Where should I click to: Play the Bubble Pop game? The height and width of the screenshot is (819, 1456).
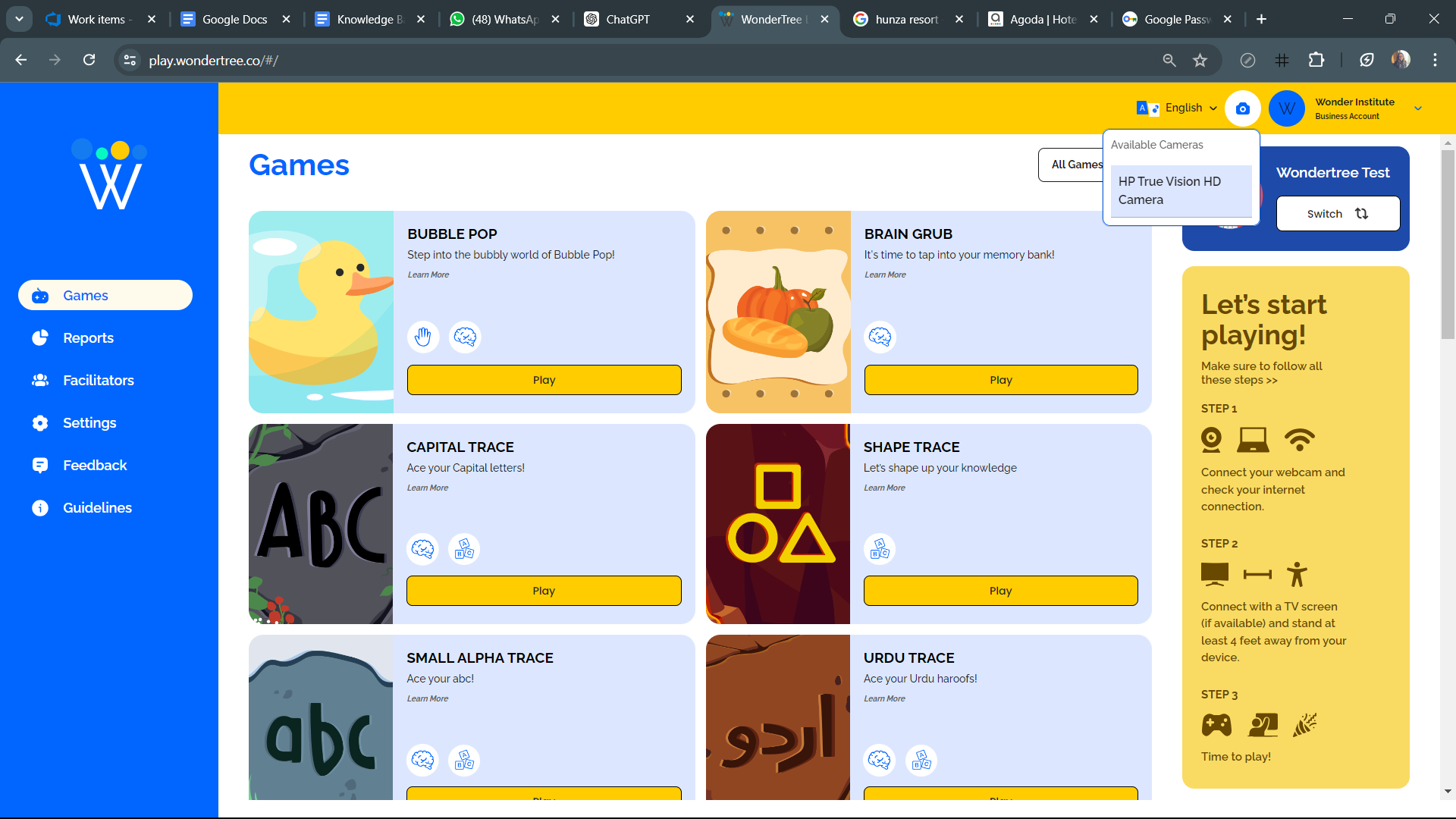pyautogui.click(x=544, y=380)
